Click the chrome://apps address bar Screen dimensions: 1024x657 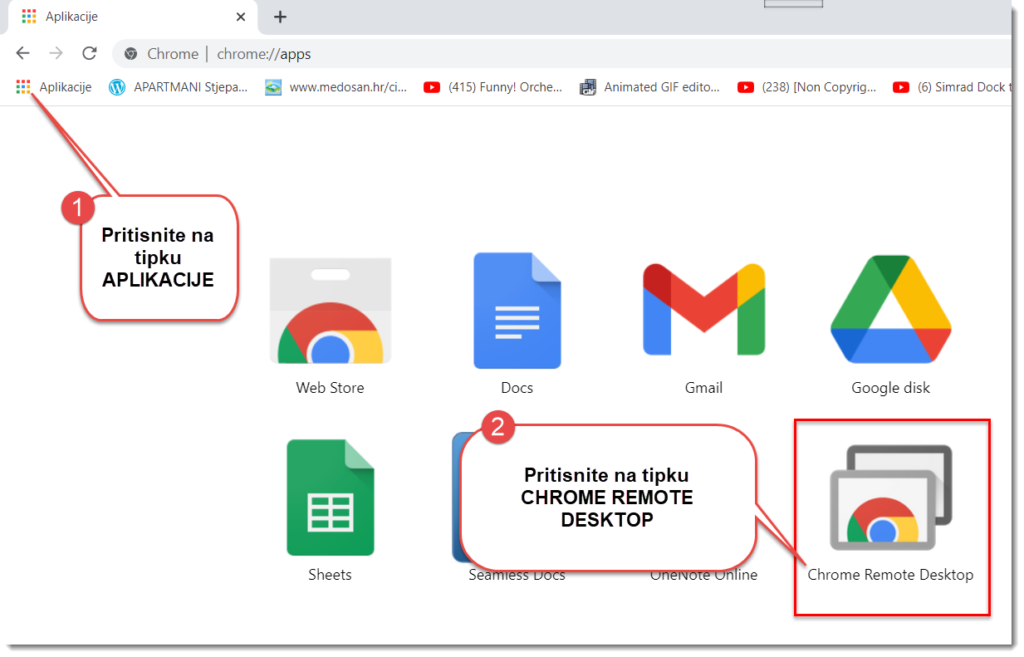(x=500, y=54)
